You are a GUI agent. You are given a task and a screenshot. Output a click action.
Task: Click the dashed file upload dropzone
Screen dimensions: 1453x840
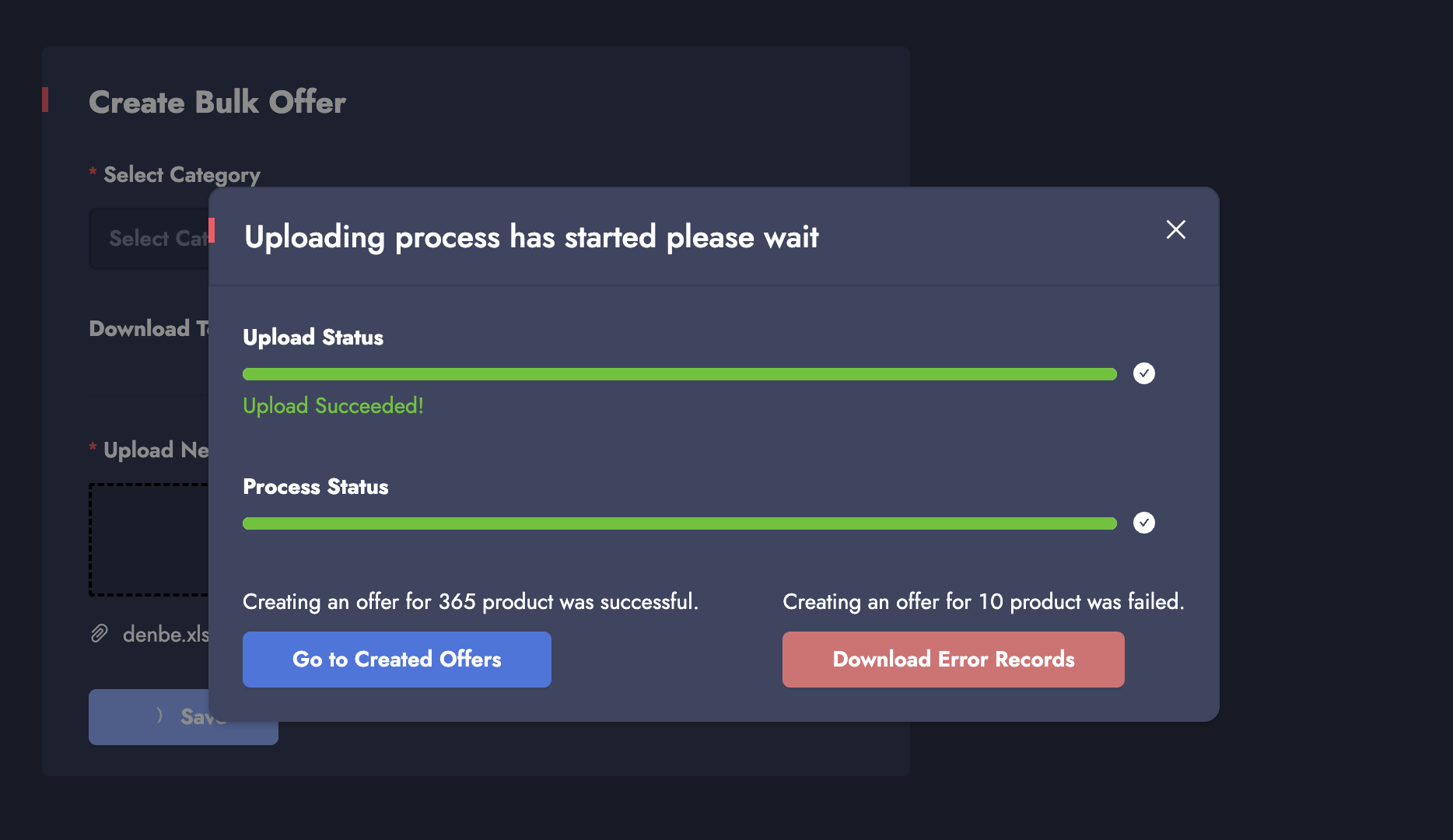coord(149,540)
